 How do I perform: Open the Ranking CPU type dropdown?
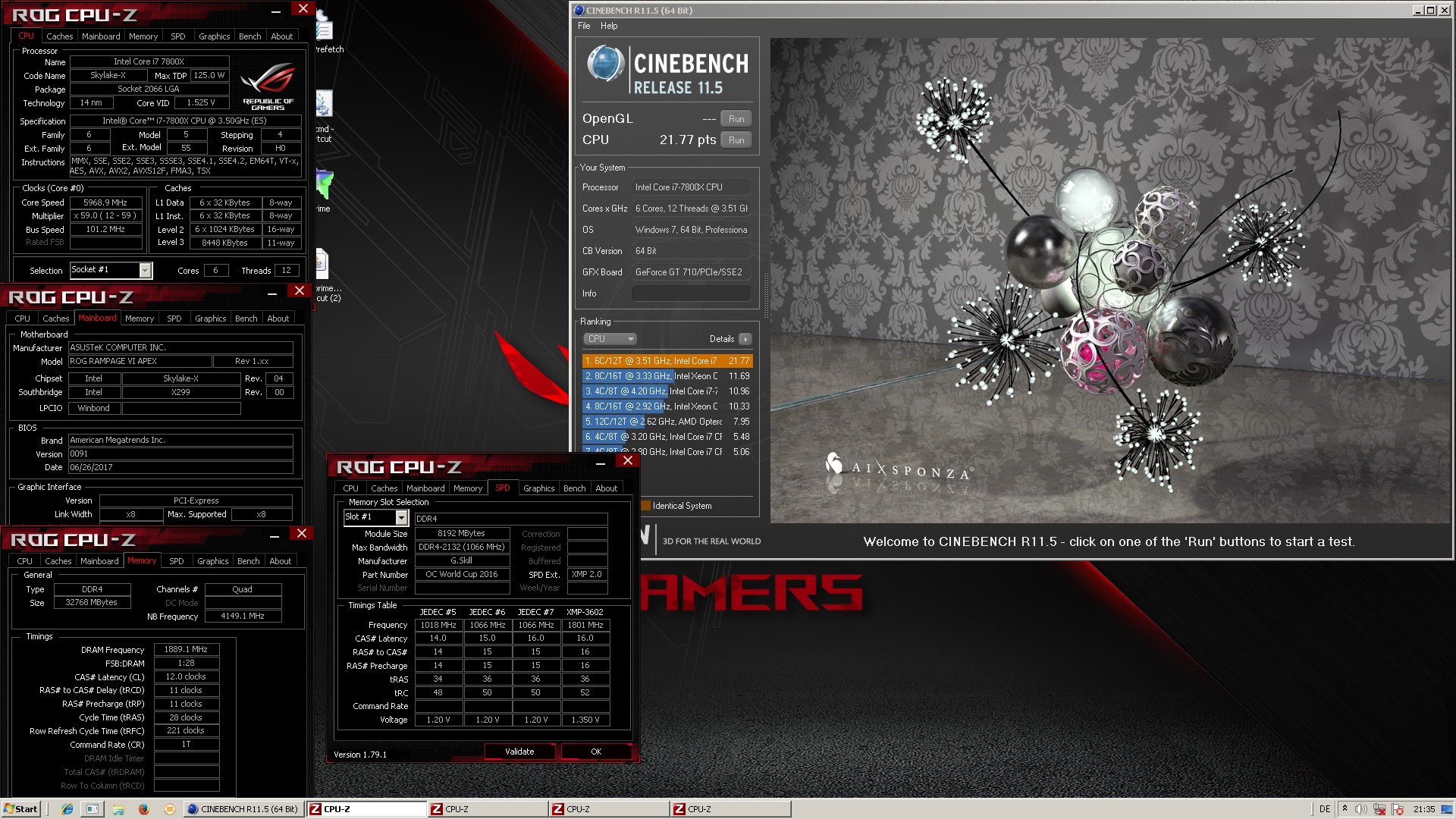tap(610, 339)
